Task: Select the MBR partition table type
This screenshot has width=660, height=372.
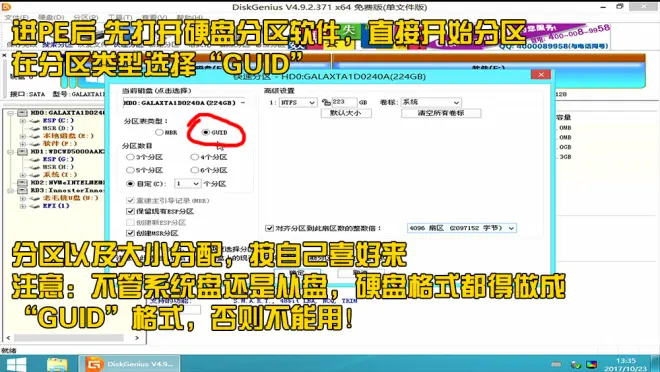Action: [159, 132]
